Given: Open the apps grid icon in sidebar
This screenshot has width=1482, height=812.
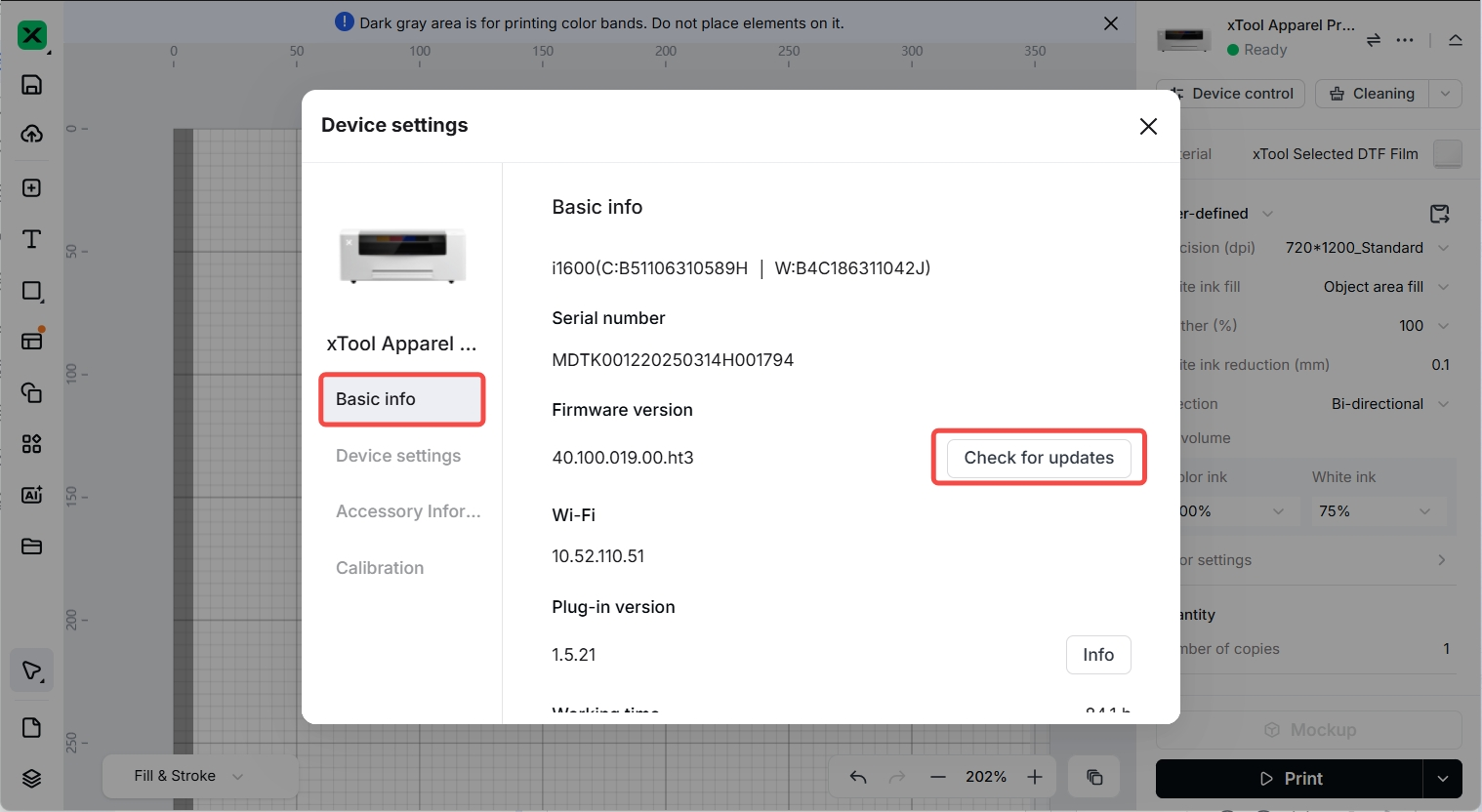Looking at the screenshot, I should (x=32, y=444).
